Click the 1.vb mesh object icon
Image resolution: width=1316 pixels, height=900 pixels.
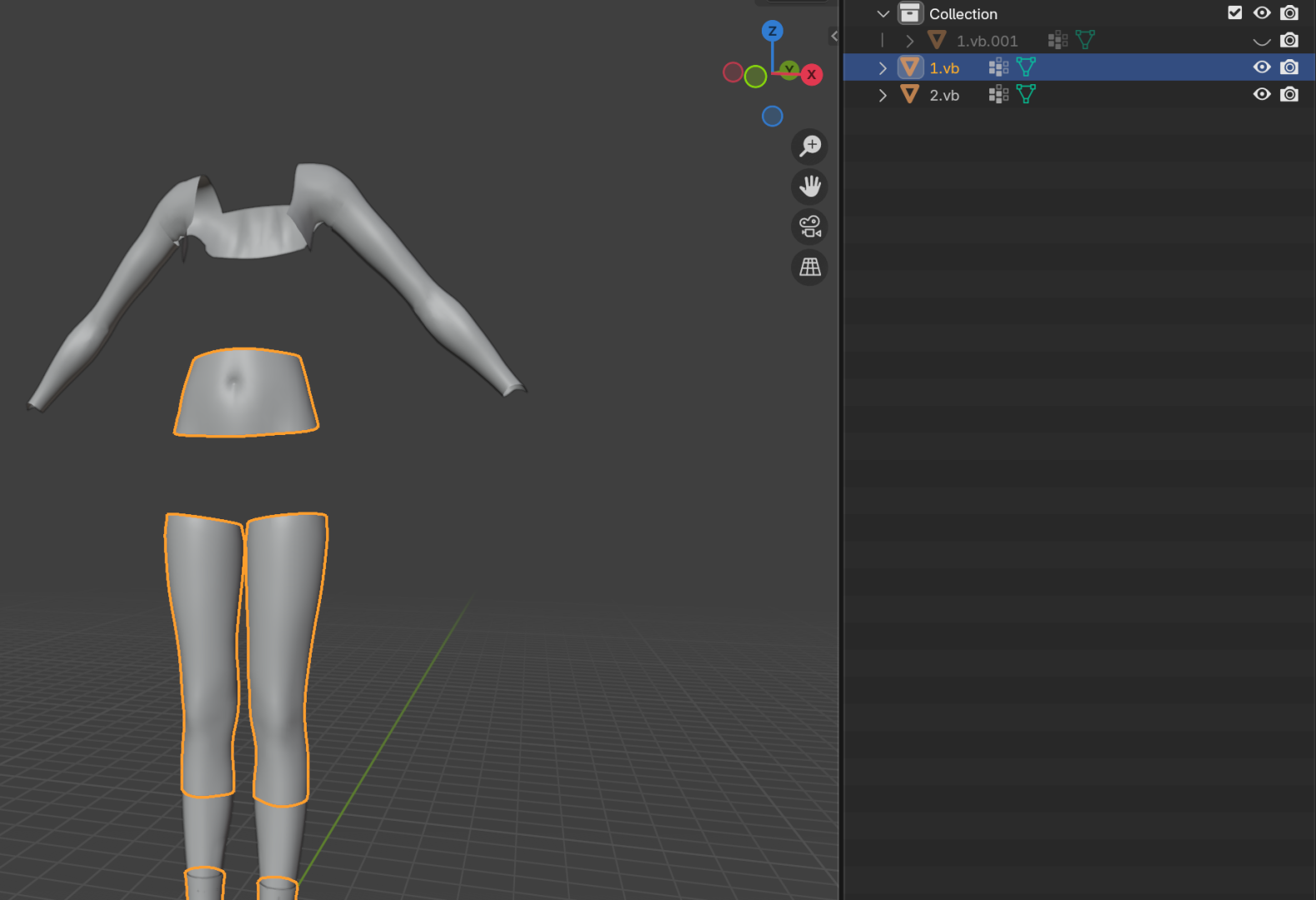pyautogui.click(x=910, y=67)
